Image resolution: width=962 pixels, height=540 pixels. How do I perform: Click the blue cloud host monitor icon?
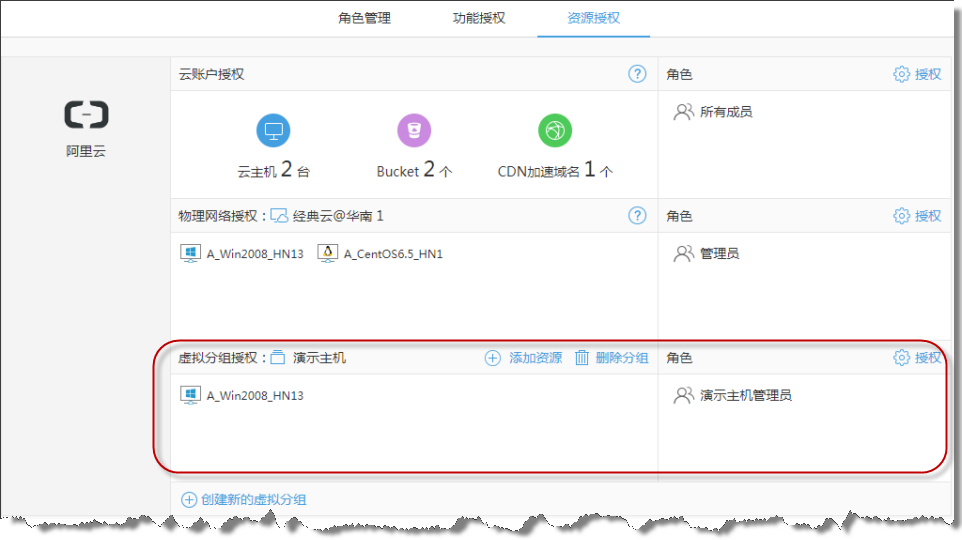pyautogui.click(x=273, y=130)
